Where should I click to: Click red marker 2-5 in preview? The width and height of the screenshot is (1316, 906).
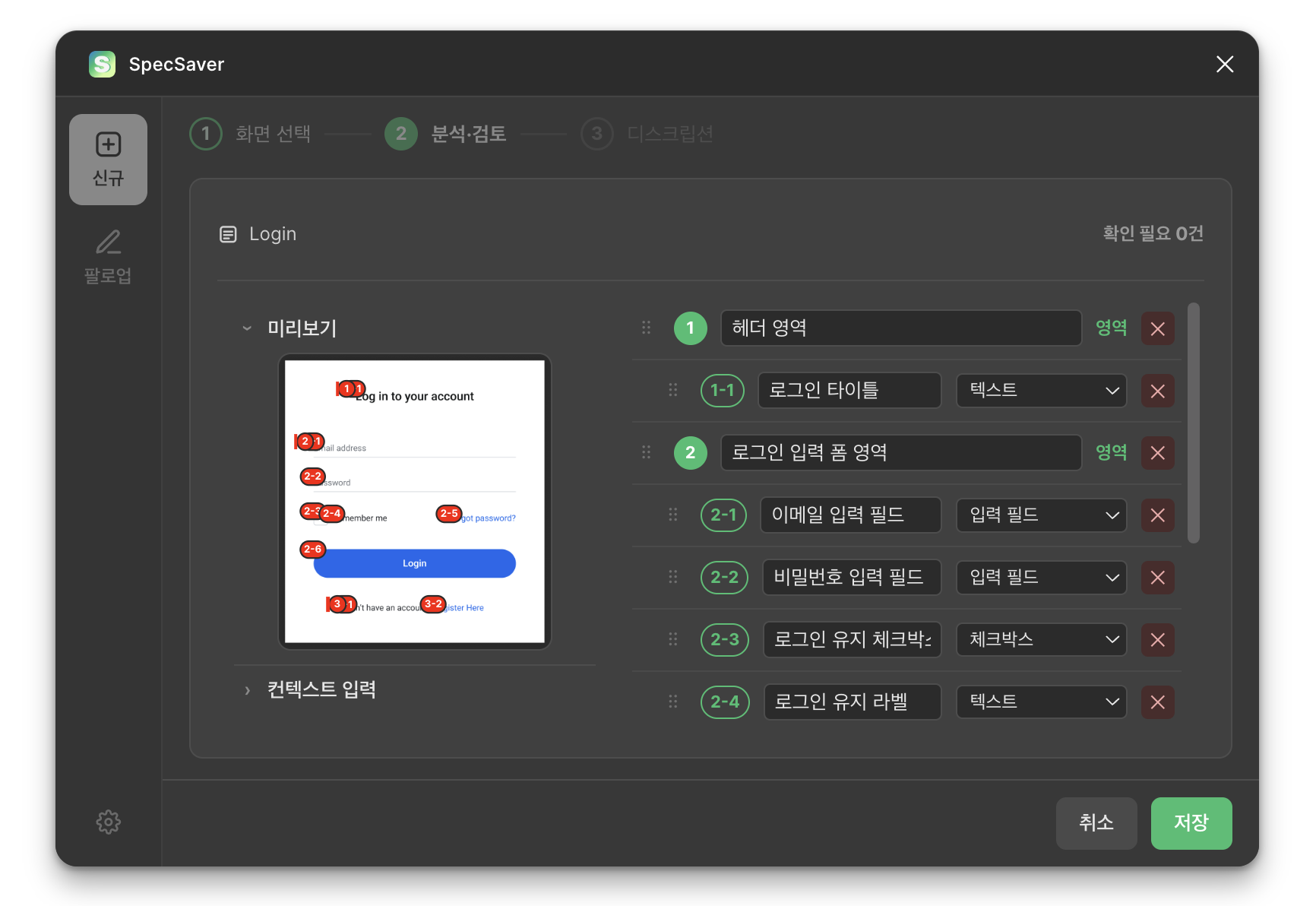(449, 514)
